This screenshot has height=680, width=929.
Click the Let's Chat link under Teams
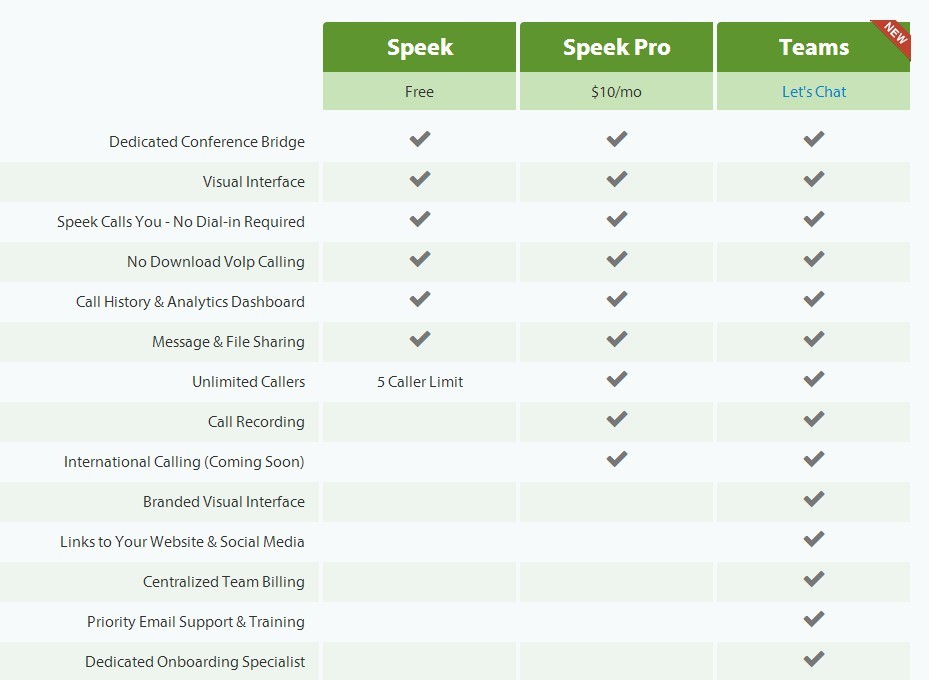pos(813,92)
